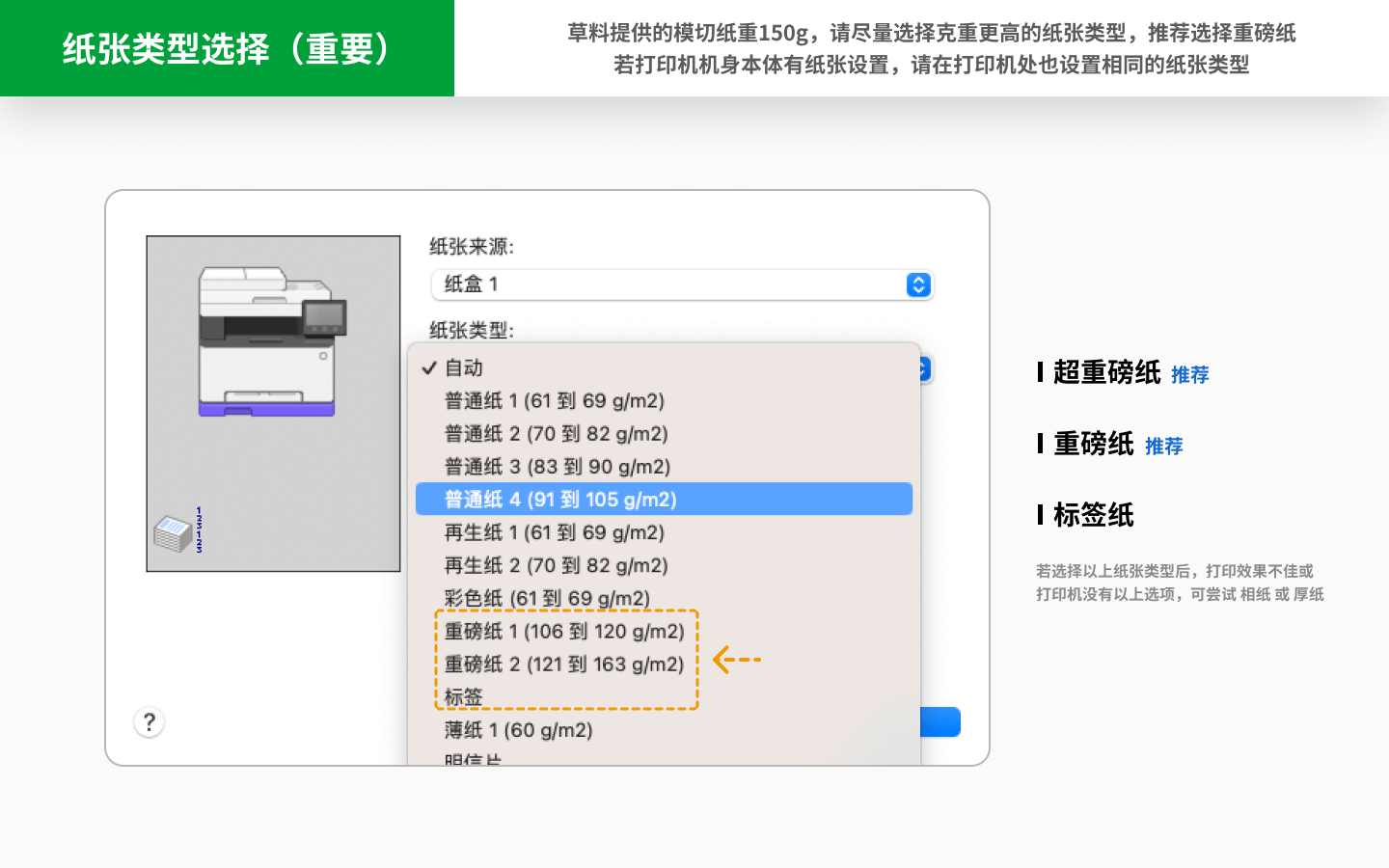The width and height of the screenshot is (1389, 868).
Task: Pick 普通纸 3 (83 到 90 g/m2)
Action: click(x=557, y=467)
